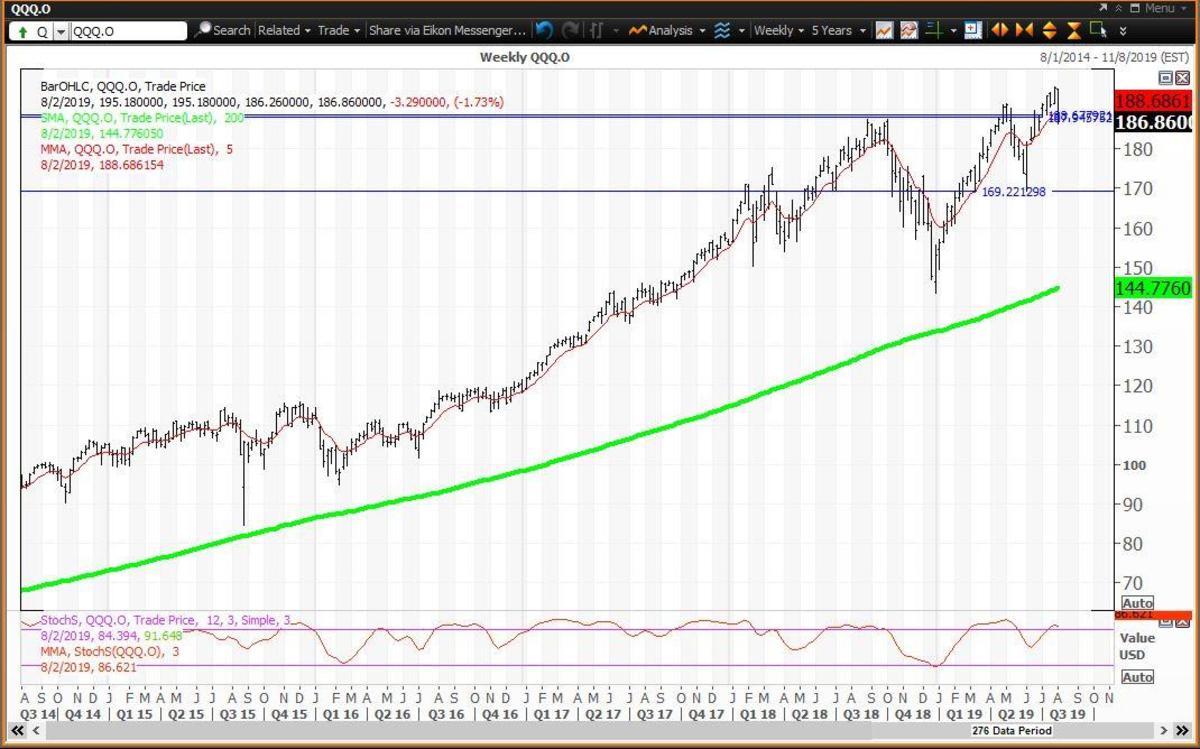Click the magnifier Search icon

203,30
